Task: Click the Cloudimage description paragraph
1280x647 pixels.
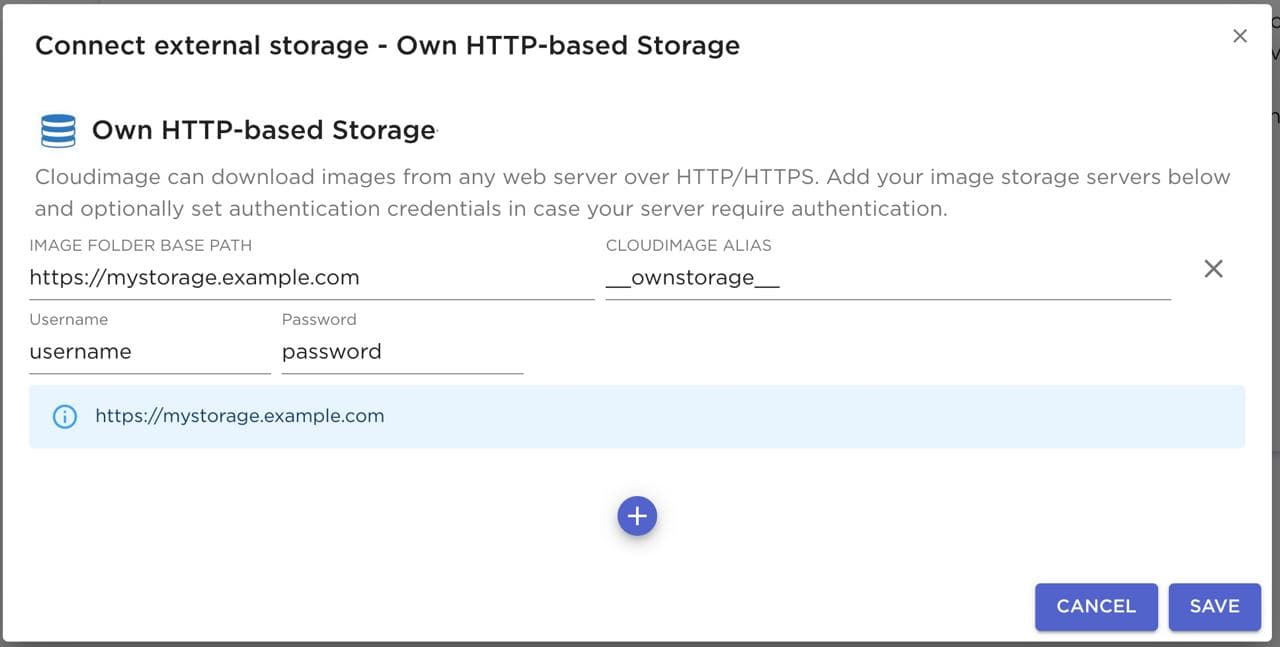Action: coord(632,193)
